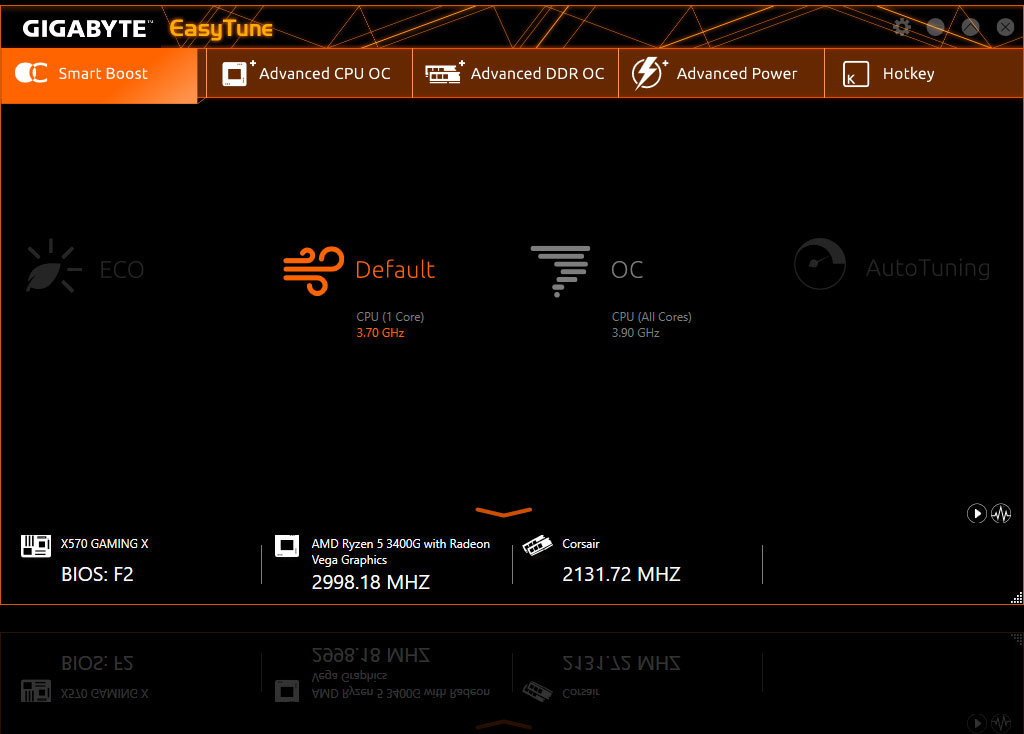Click the up-arrow window button

click(970, 27)
